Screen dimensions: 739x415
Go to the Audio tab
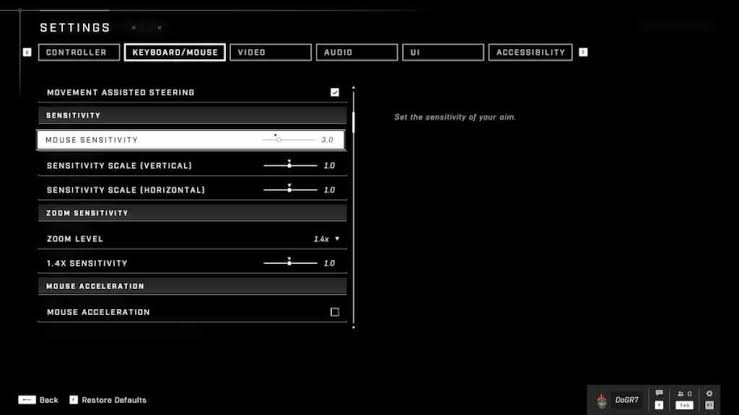click(356, 52)
